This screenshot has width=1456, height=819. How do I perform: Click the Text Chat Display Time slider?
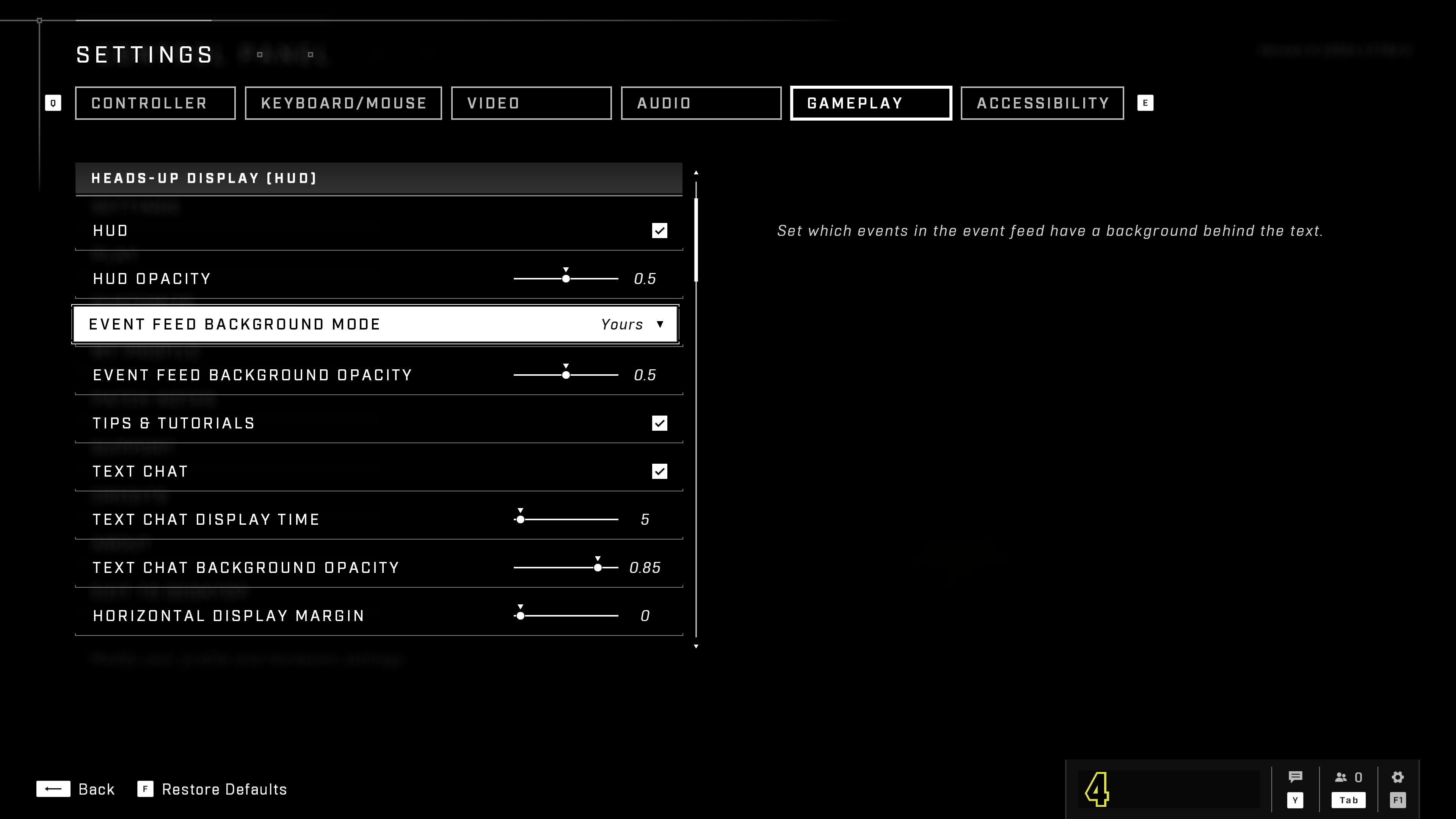566,519
